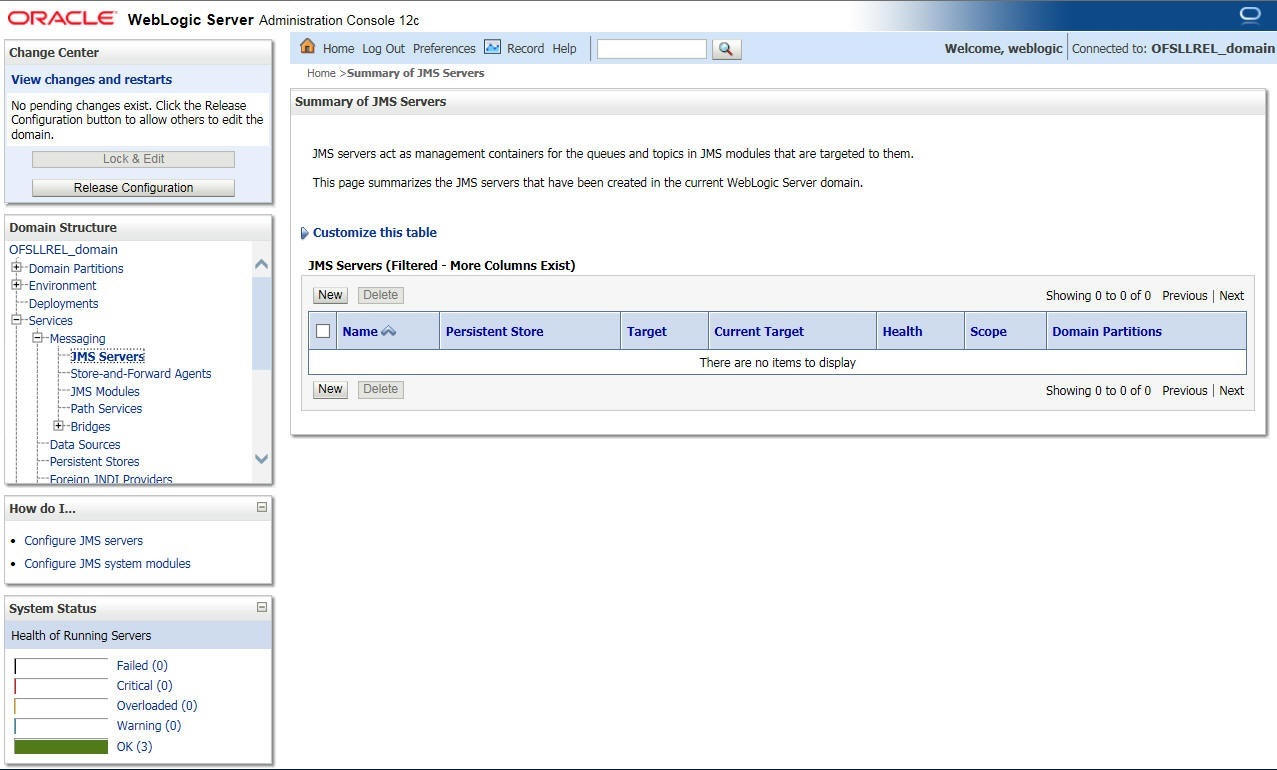Collapse the Messaging tree node
Screen dimensions: 1277x770
[x=37, y=338]
